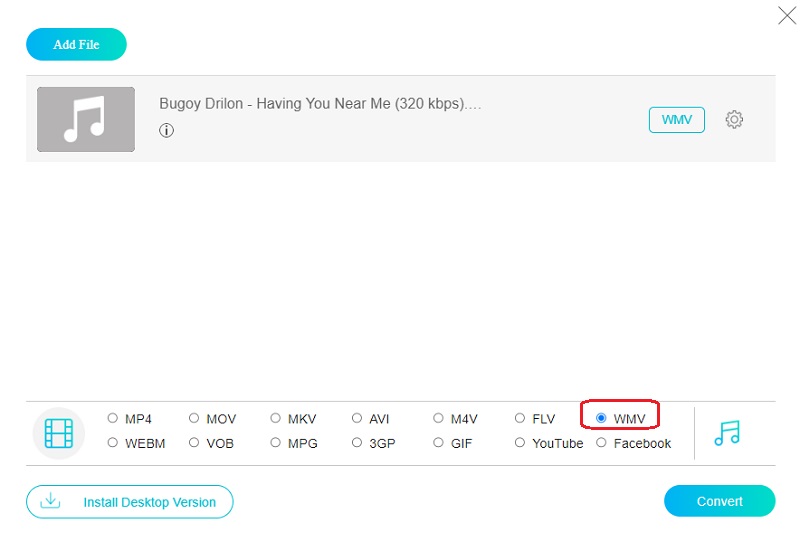Click the file info icon

pyautogui.click(x=167, y=130)
